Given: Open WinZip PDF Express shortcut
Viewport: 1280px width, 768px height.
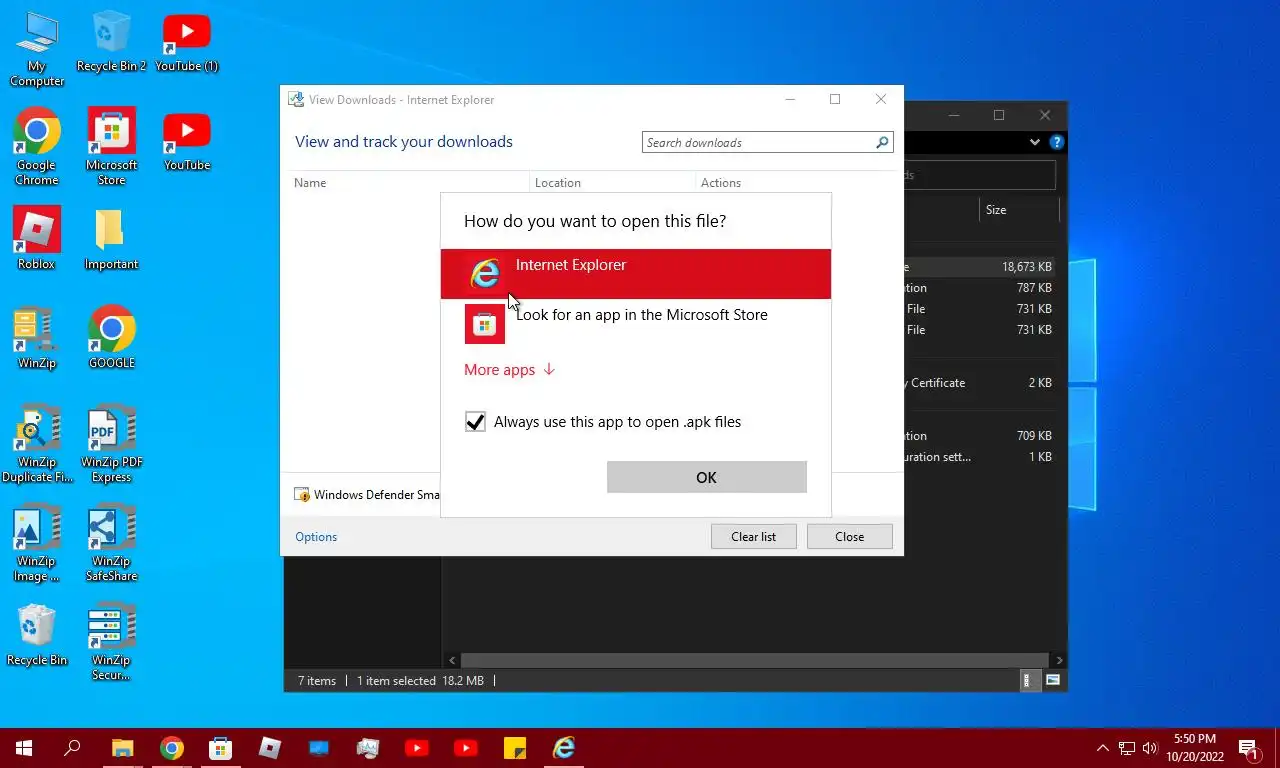Looking at the screenshot, I should pyautogui.click(x=111, y=443).
